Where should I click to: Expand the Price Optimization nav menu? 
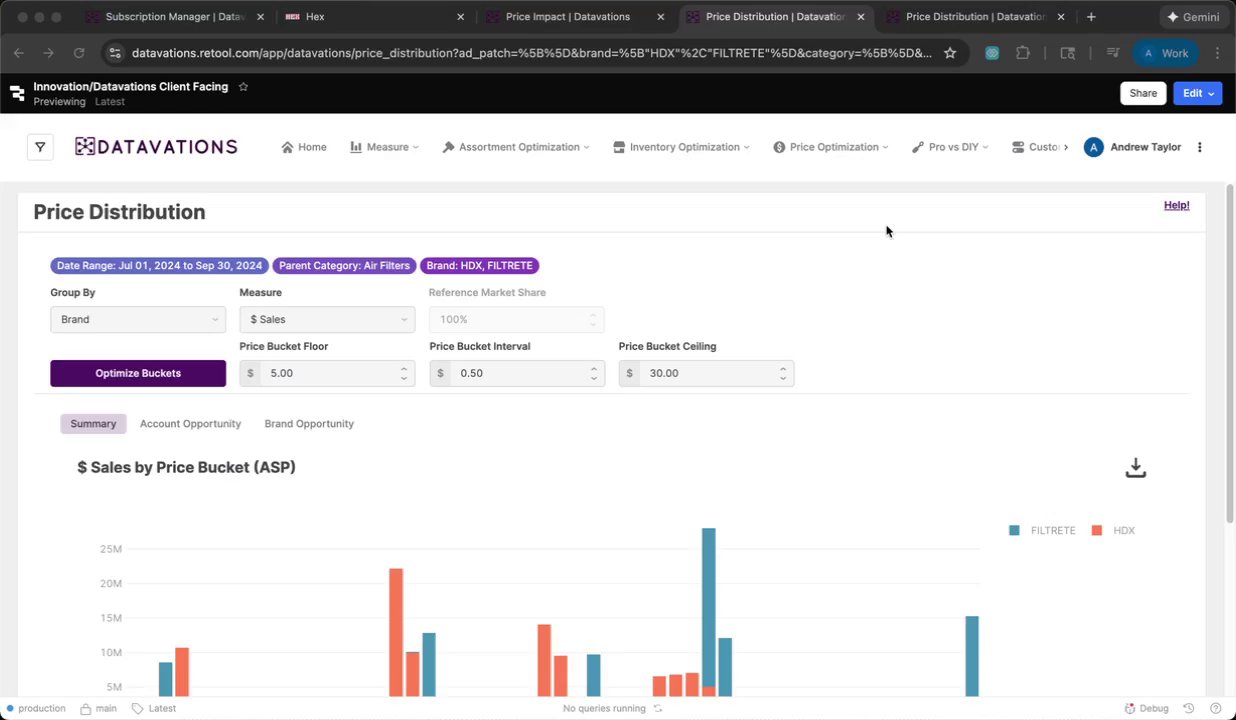coord(831,147)
